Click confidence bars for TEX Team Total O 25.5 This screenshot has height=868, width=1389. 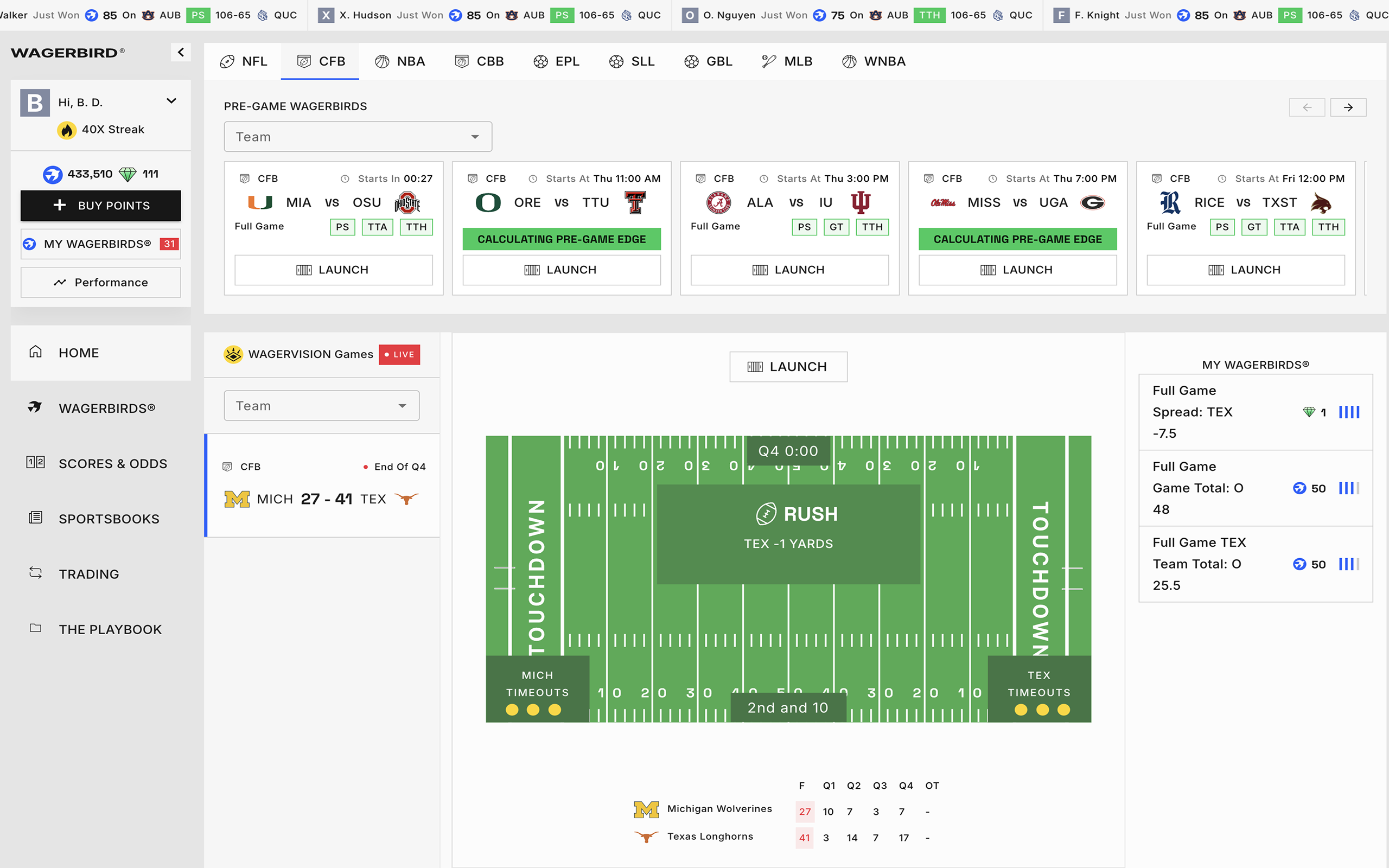click(x=1349, y=564)
